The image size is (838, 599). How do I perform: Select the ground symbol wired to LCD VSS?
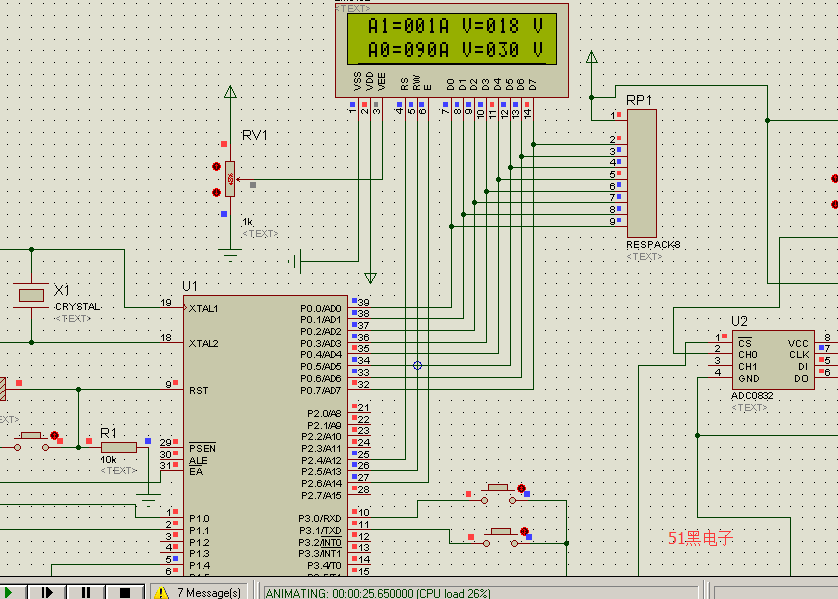pos(296,261)
